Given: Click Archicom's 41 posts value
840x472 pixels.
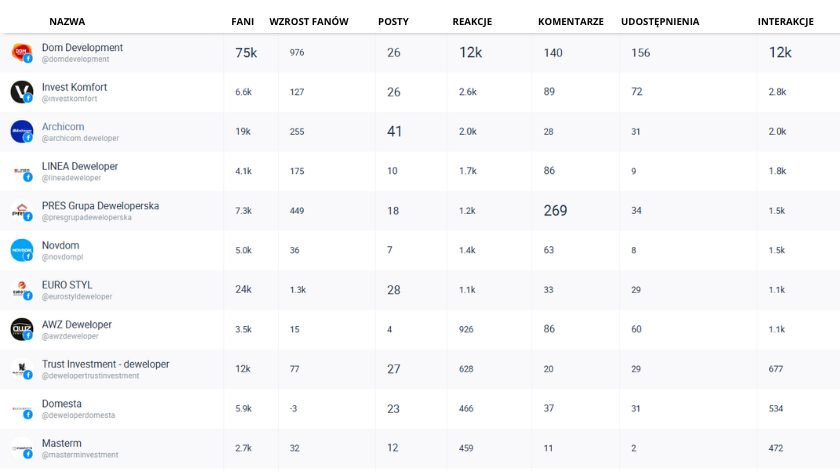Looking at the screenshot, I should click(x=394, y=131).
